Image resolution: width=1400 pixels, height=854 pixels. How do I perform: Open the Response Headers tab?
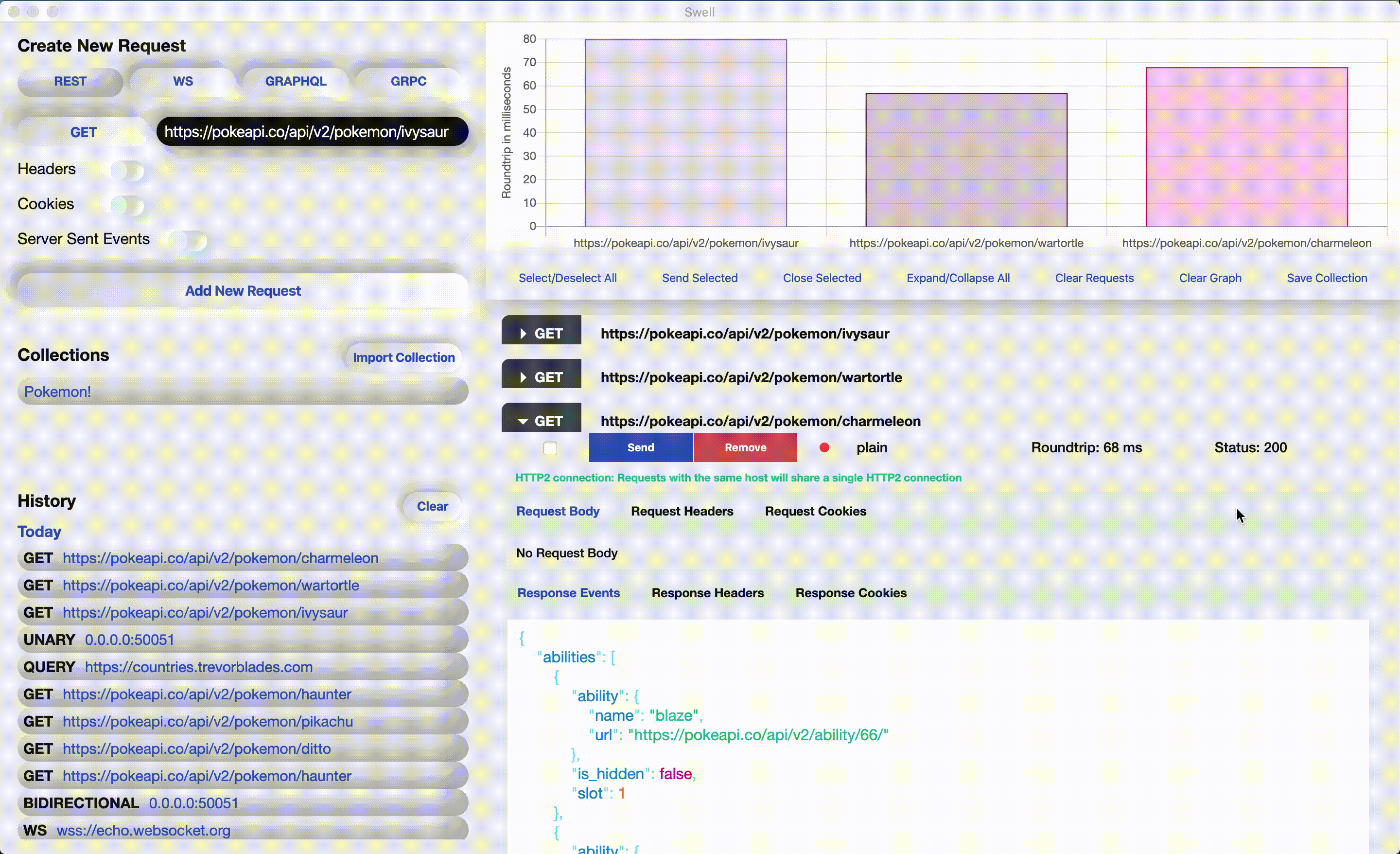pos(707,593)
